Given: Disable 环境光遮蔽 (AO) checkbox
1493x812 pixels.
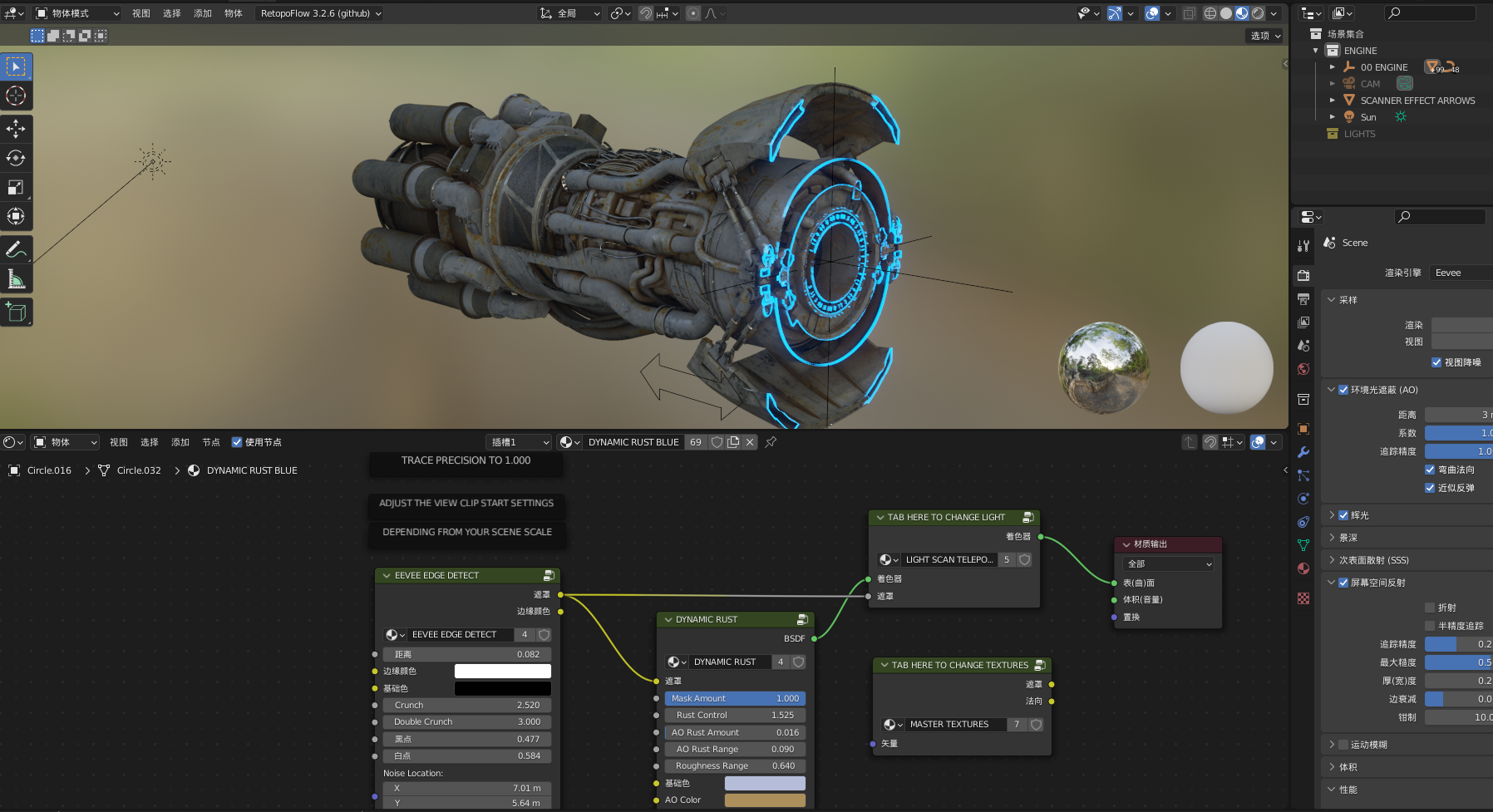Looking at the screenshot, I should point(1343,390).
